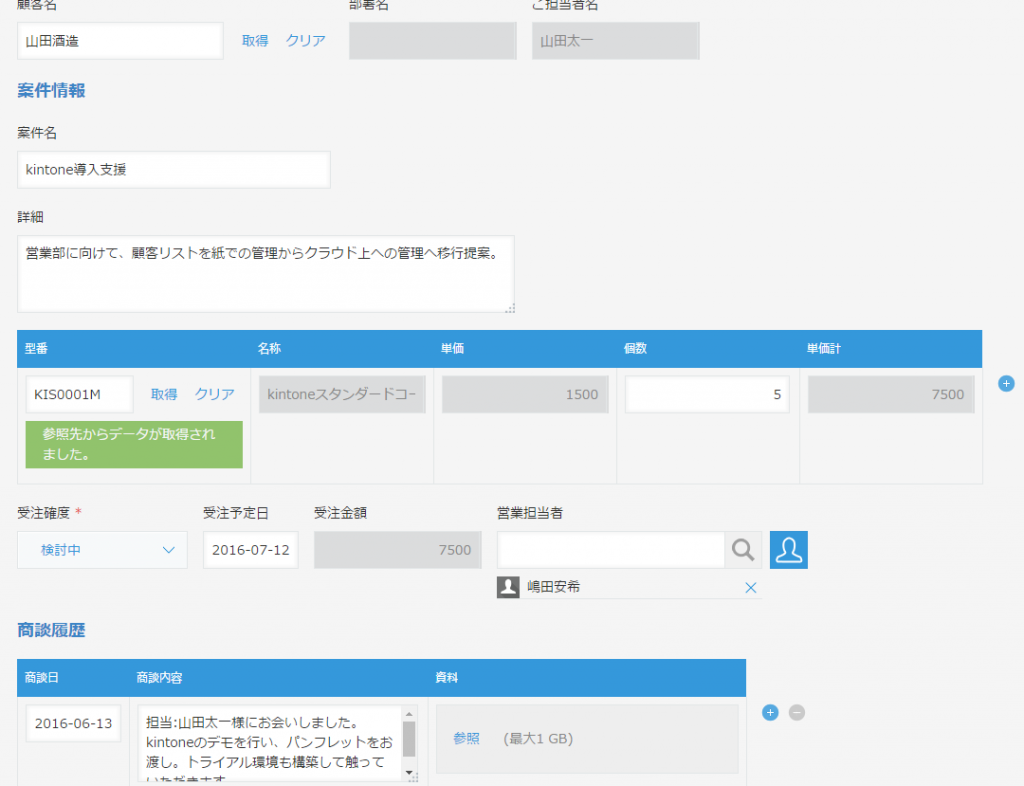Click the 受注金額 field label
Image resolution: width=1024 pixels, height=786 pixels.
pyautogui.click(x=340, y=513)
